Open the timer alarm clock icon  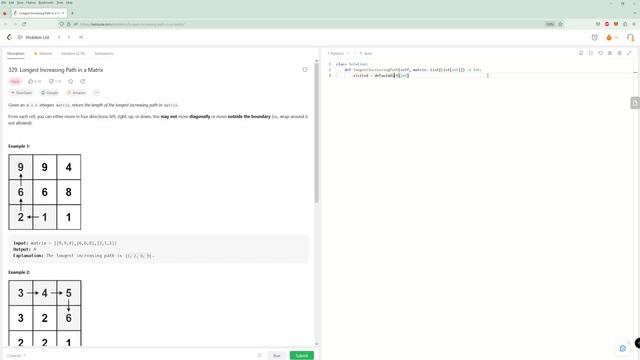tap(595, 38)
